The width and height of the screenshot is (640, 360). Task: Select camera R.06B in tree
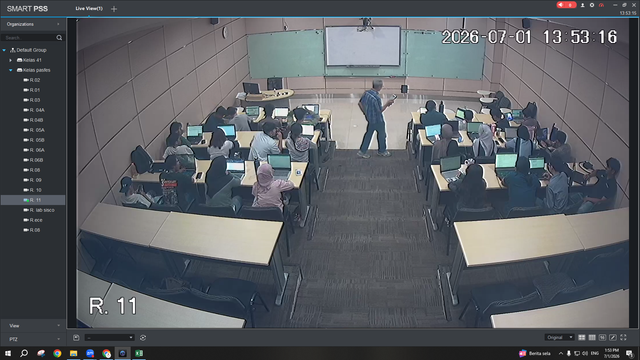tap(36, 160)
